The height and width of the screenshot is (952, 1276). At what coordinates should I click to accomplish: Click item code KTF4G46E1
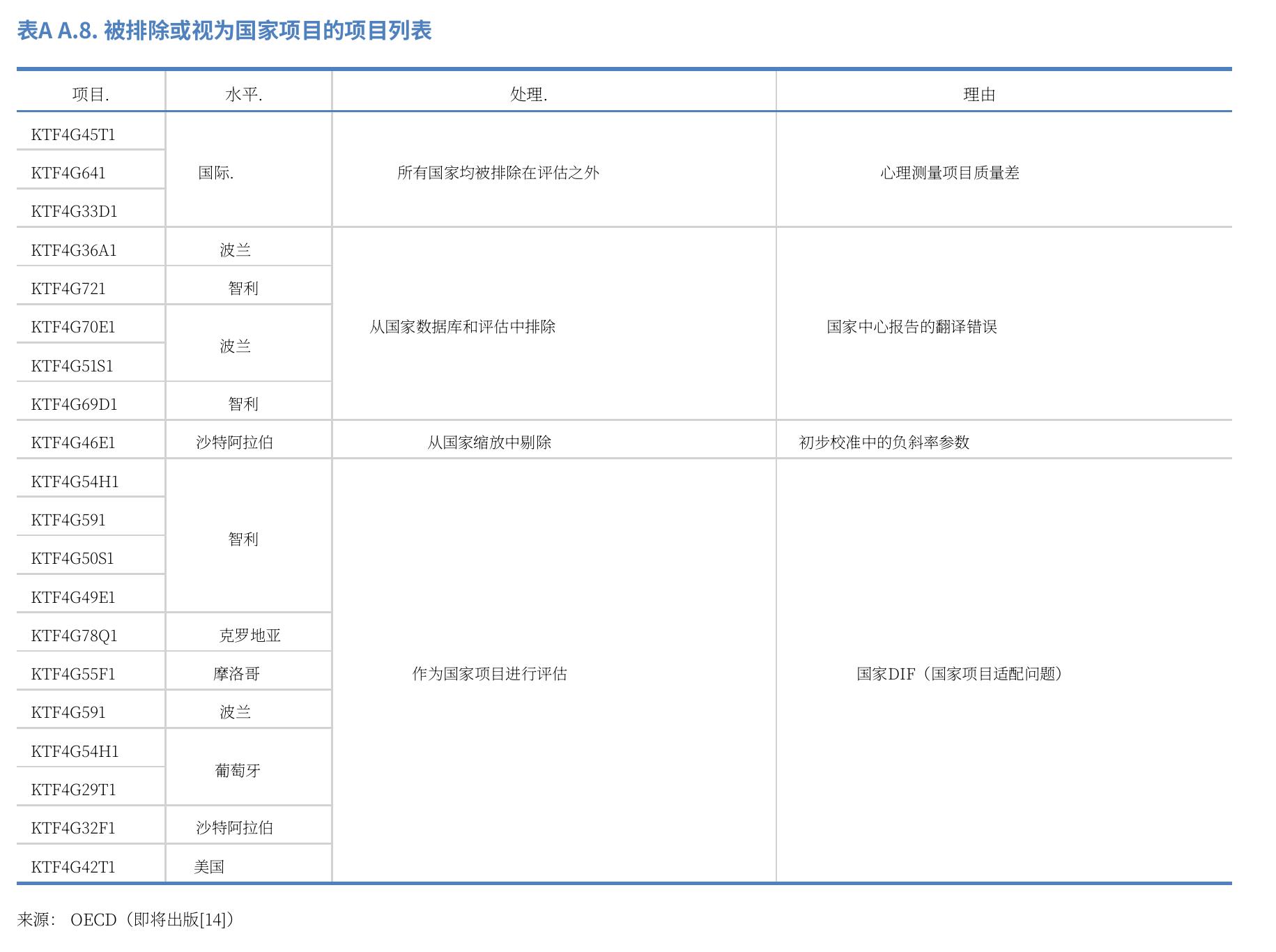point(73,443)
